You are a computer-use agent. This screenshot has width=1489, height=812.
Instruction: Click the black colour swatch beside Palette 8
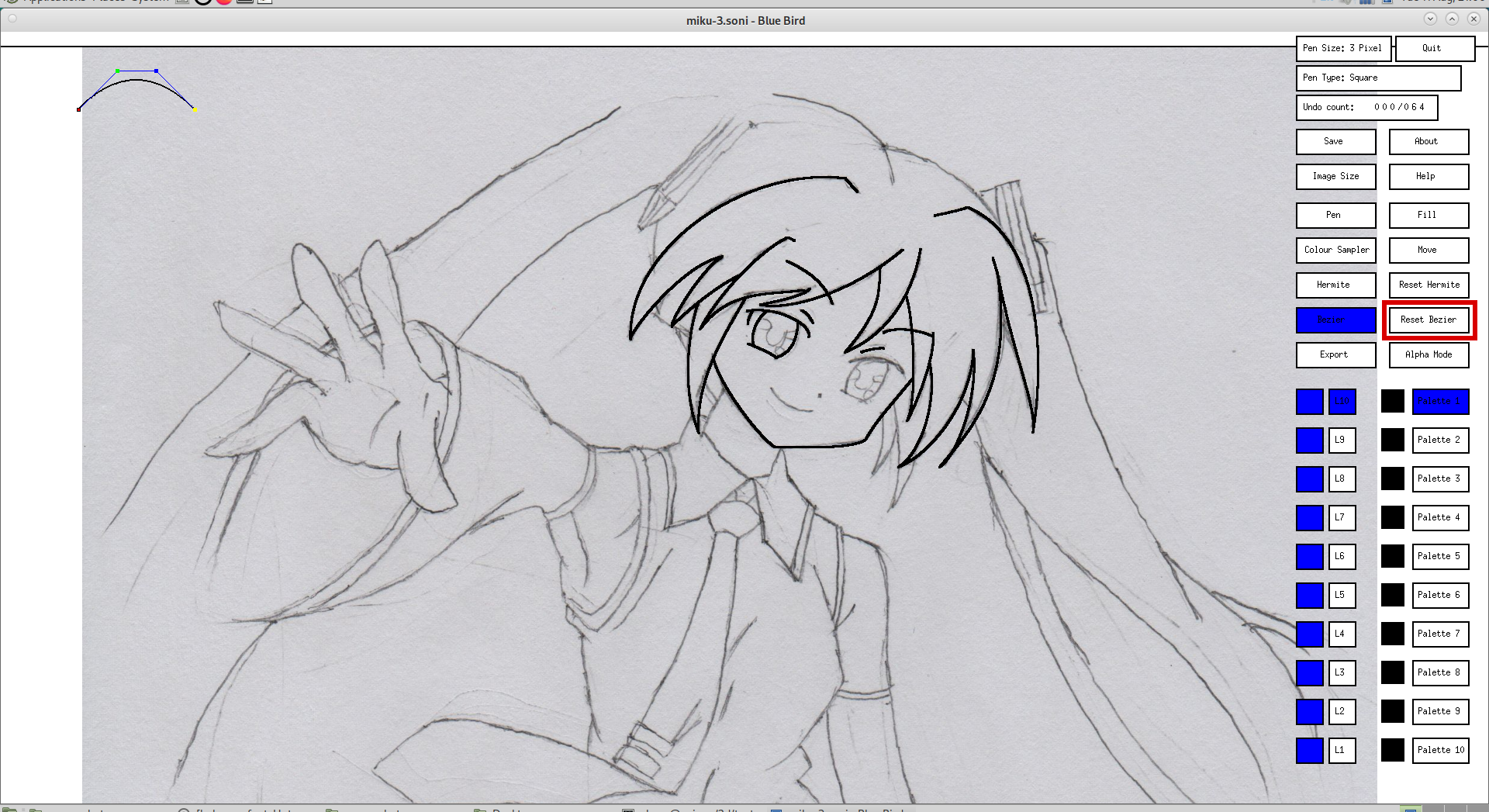[x=1393, y=672]
